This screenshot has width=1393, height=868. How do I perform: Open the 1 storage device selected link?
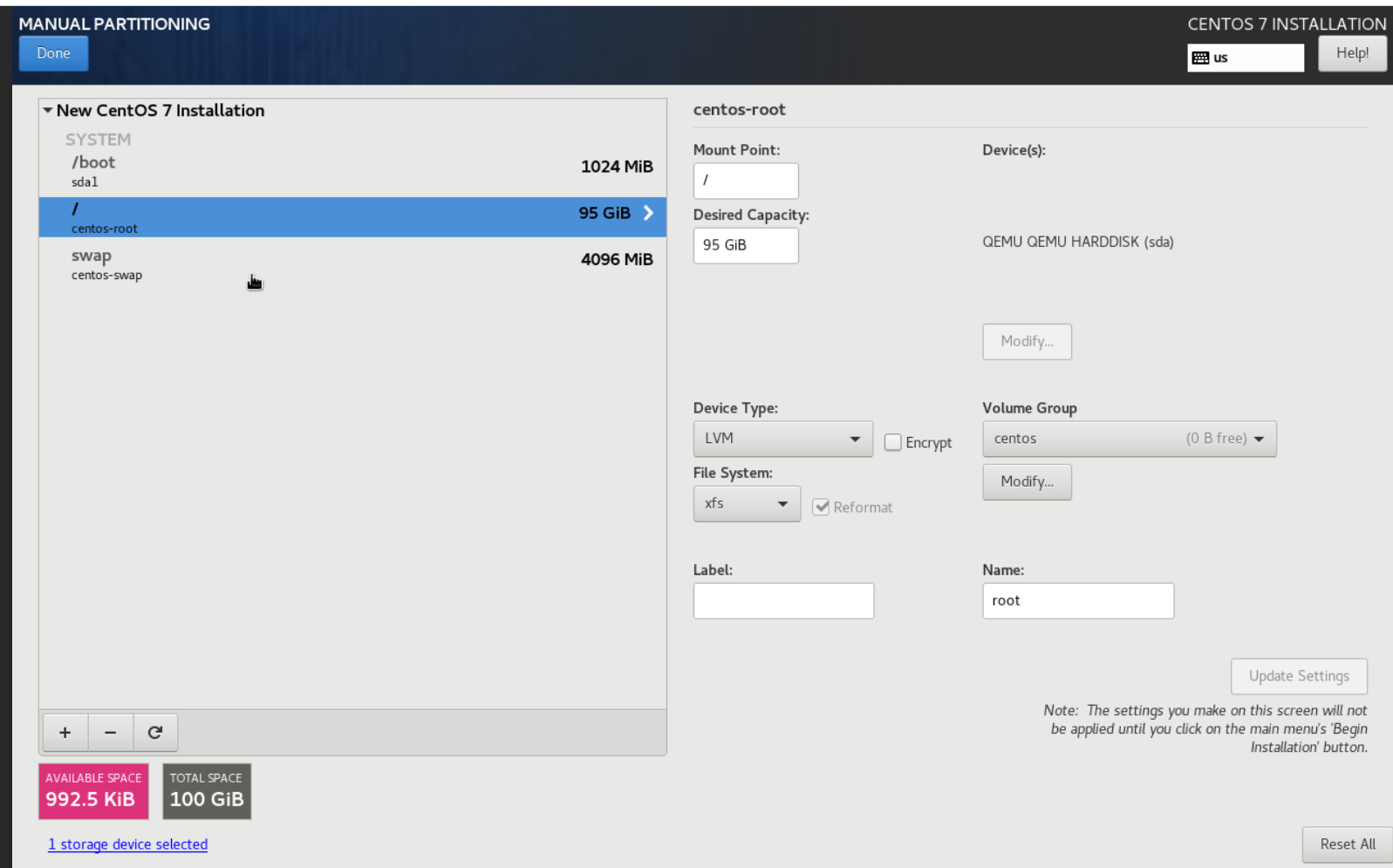pos(127,844)
